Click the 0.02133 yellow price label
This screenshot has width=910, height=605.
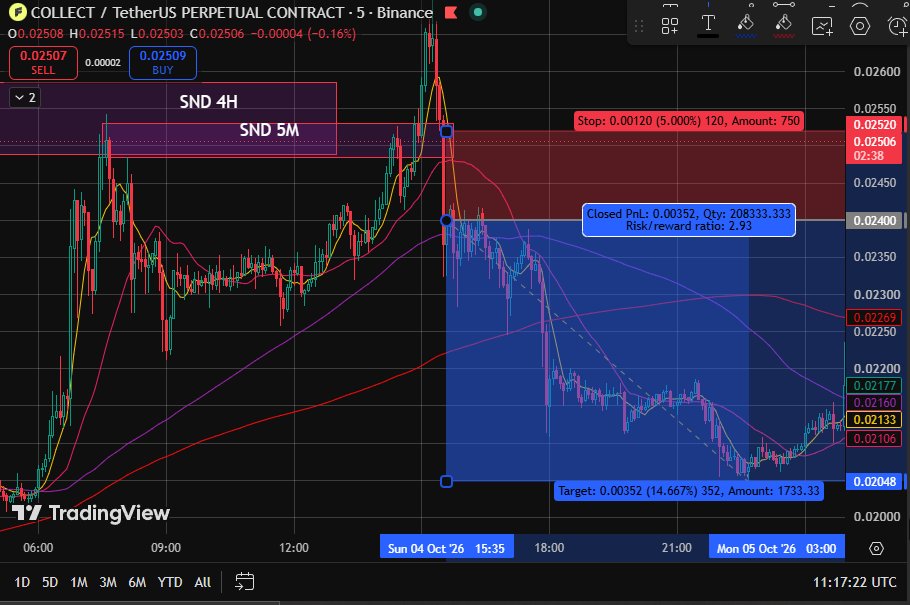click(x=874, y=419)
